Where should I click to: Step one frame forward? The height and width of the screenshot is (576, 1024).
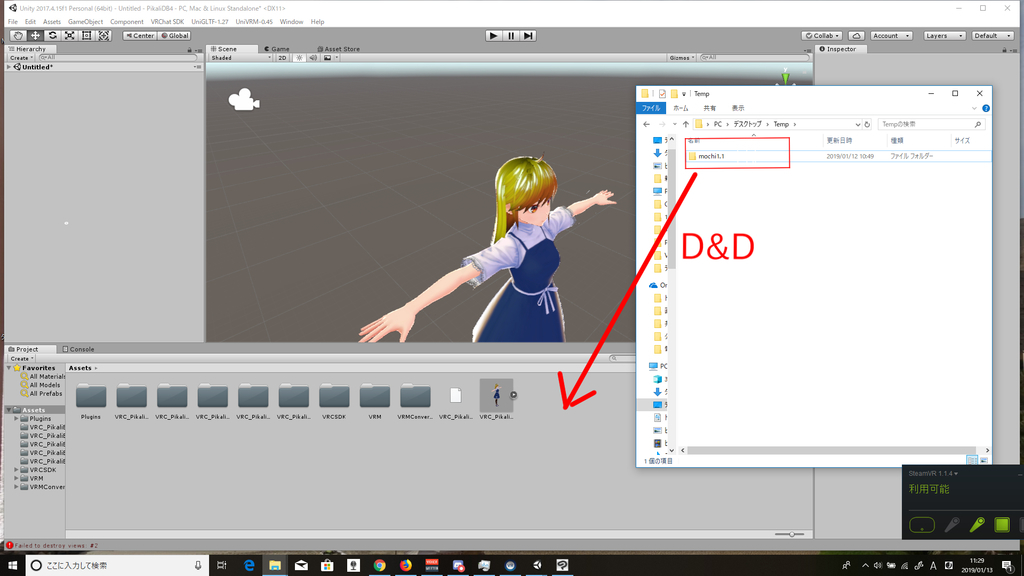pyautogui.click(x=528, y=36)
